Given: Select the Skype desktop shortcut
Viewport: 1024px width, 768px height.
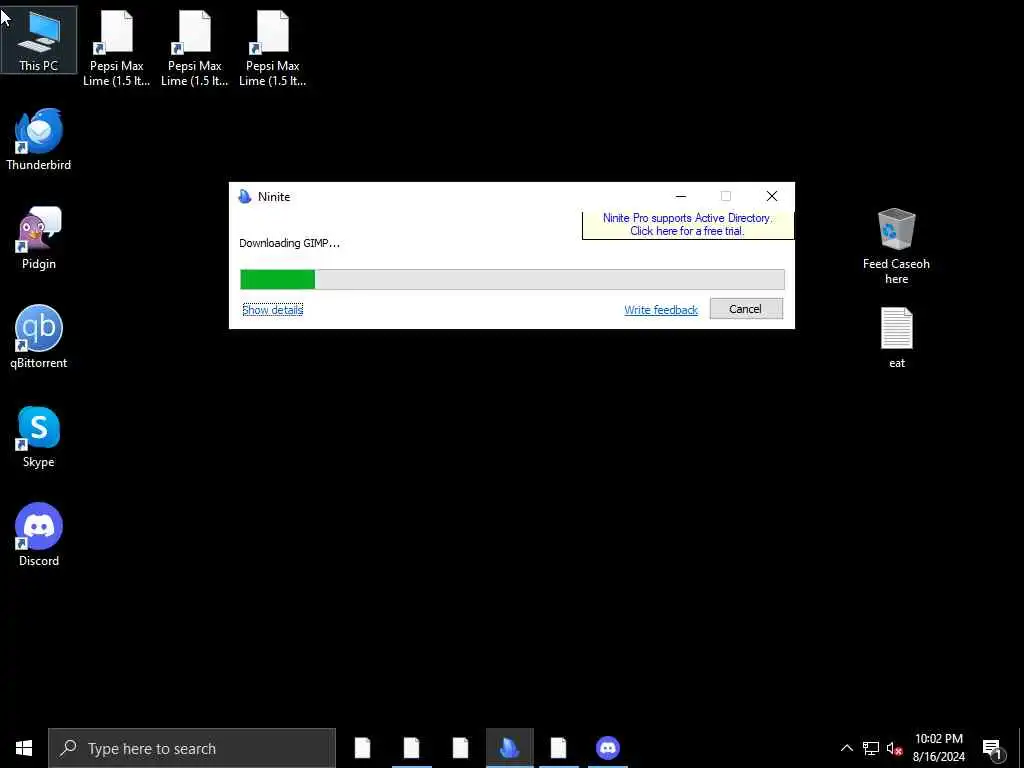Looking at the screenshot, I should tap(39, 436).
